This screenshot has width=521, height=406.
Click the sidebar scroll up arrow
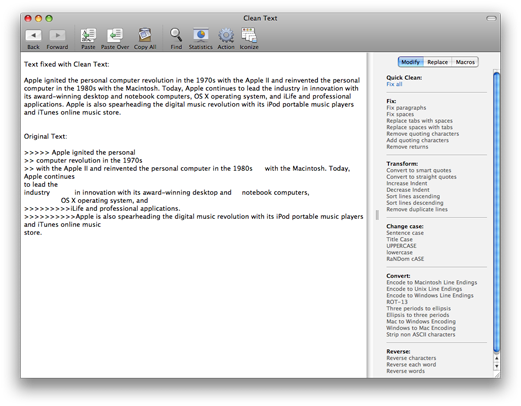[x=496, y=358]
